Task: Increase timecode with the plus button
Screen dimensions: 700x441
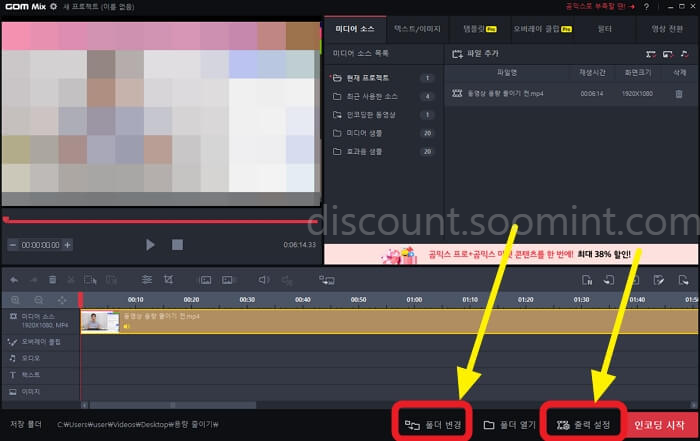Action: pos(67,245)
